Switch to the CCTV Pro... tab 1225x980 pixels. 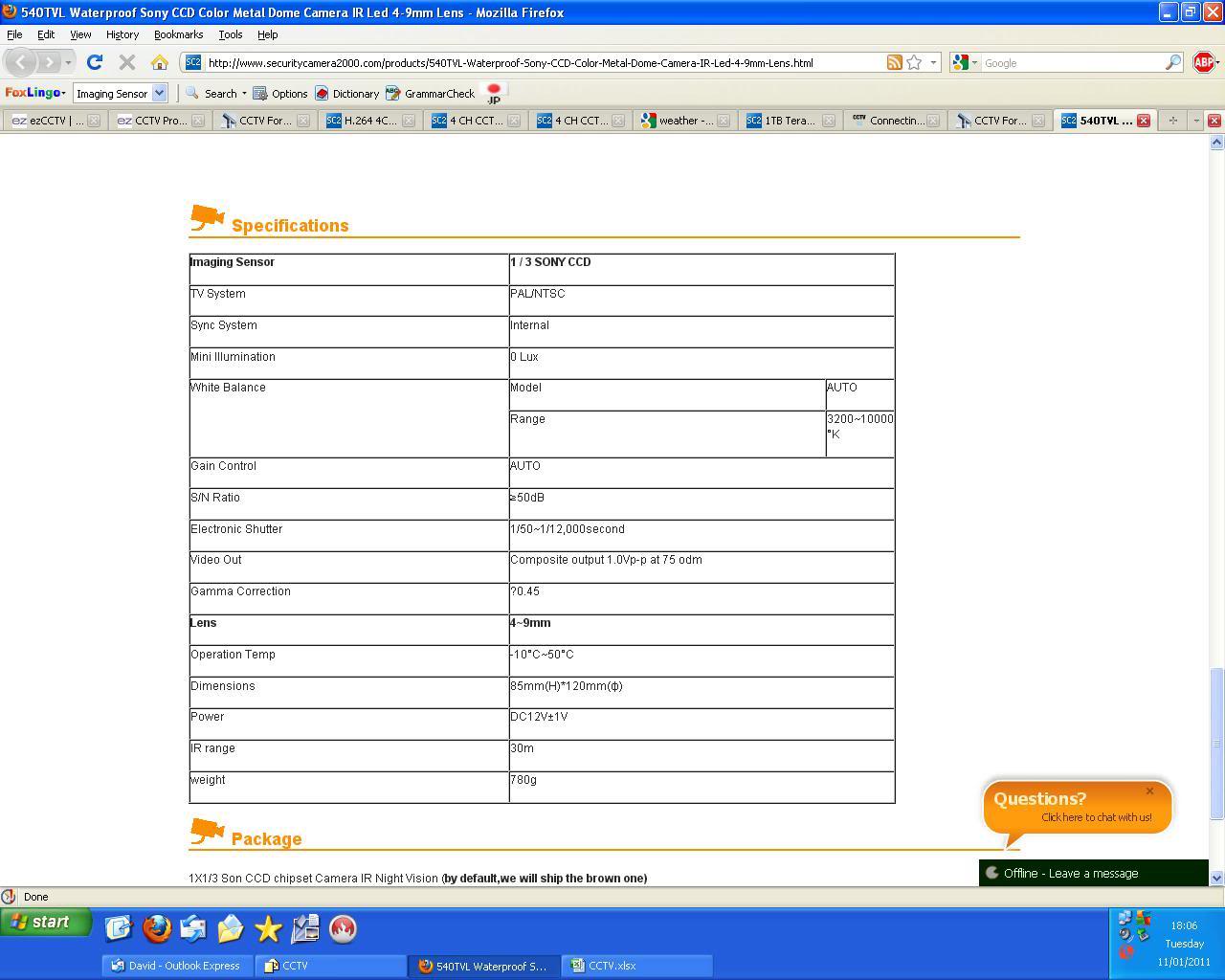coord(151,121)
